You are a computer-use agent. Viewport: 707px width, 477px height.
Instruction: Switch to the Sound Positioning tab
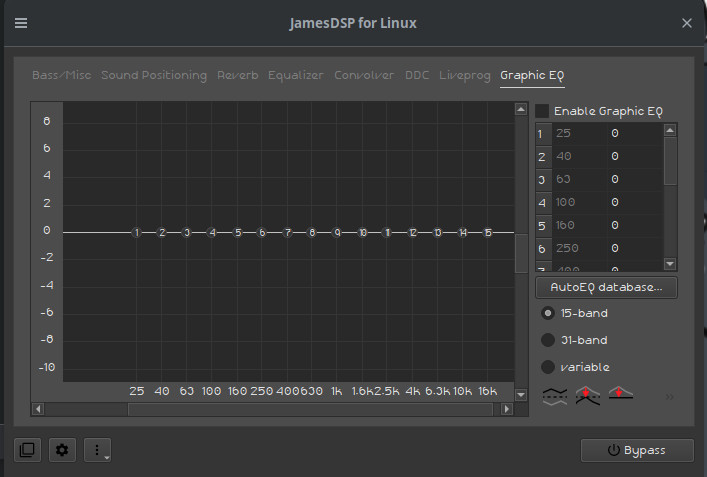click(x=154, y=75)
